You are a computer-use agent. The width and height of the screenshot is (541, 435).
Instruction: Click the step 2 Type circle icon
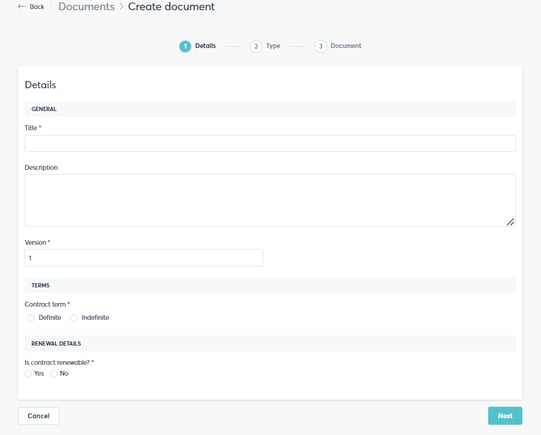(256, 46)
